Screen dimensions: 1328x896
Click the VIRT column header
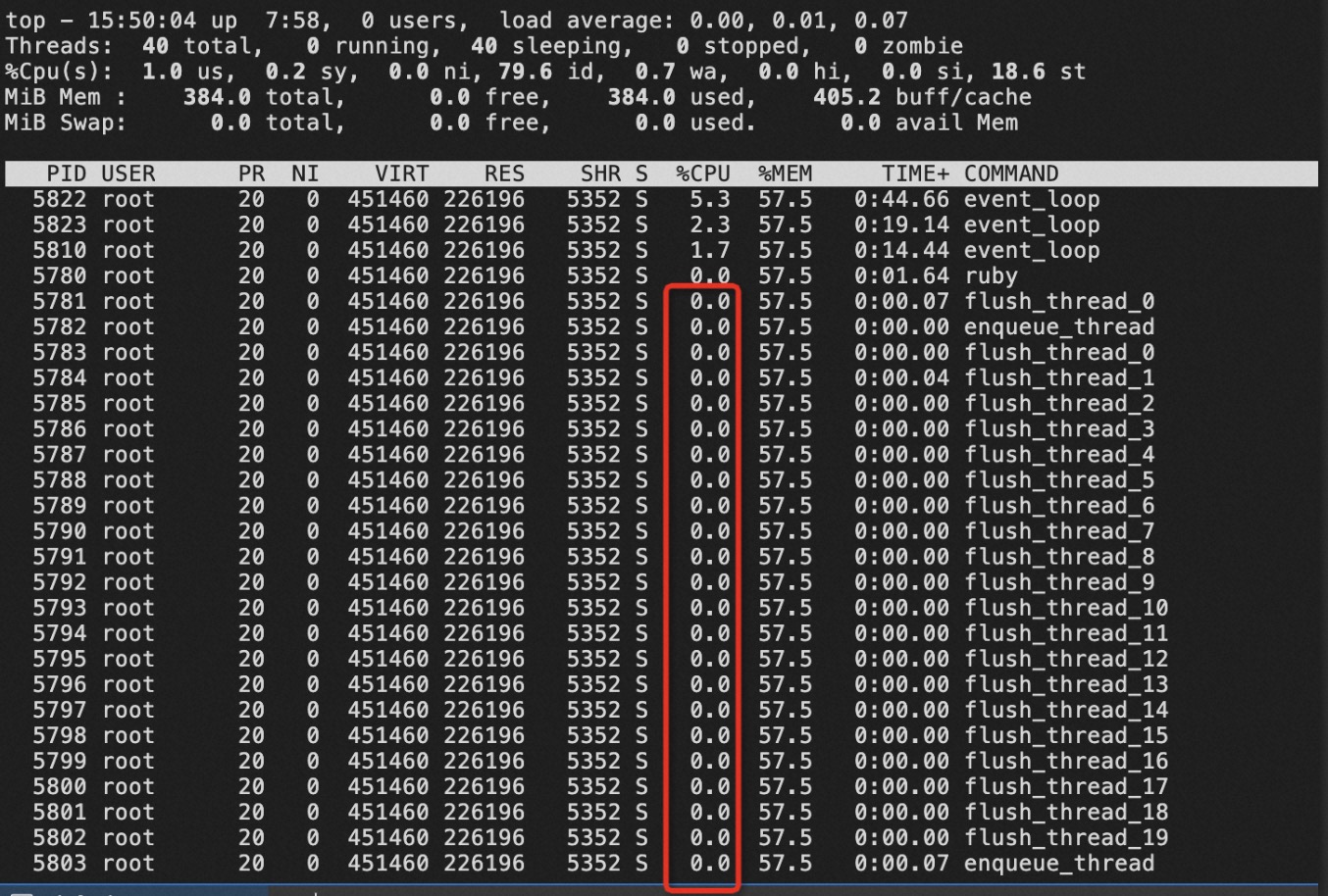402,174
